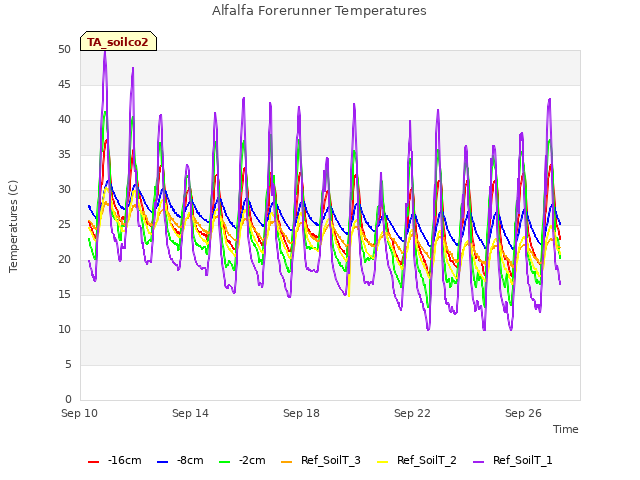Click the 45 y-axis tick label
Screen dimensions: 640x480
click(64, 84)
